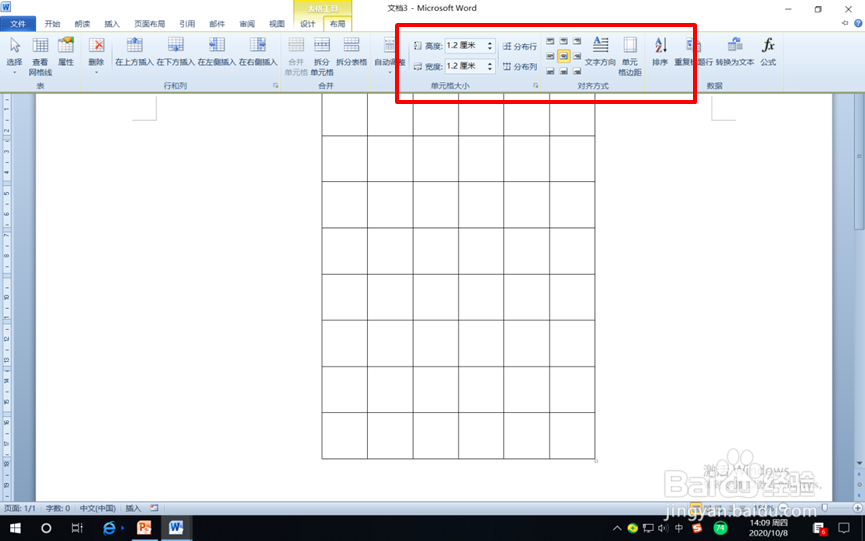Click the 字数: 0 word count
Viewport: 865px width, 541px height.
tap(57, 508)
